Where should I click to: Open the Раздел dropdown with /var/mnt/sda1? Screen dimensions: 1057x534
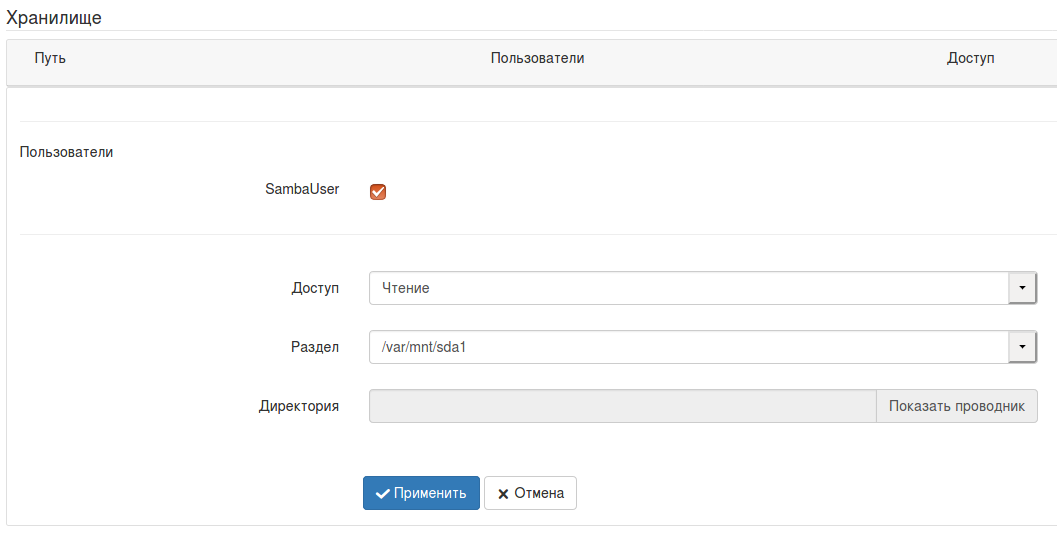[690, 347]
